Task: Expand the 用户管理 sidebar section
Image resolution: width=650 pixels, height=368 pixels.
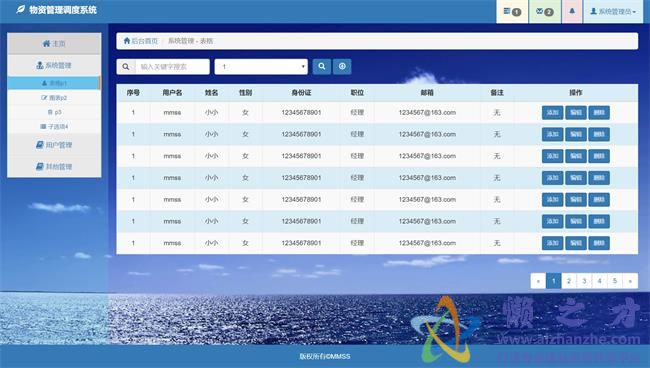Action: (x=54, y=145)
